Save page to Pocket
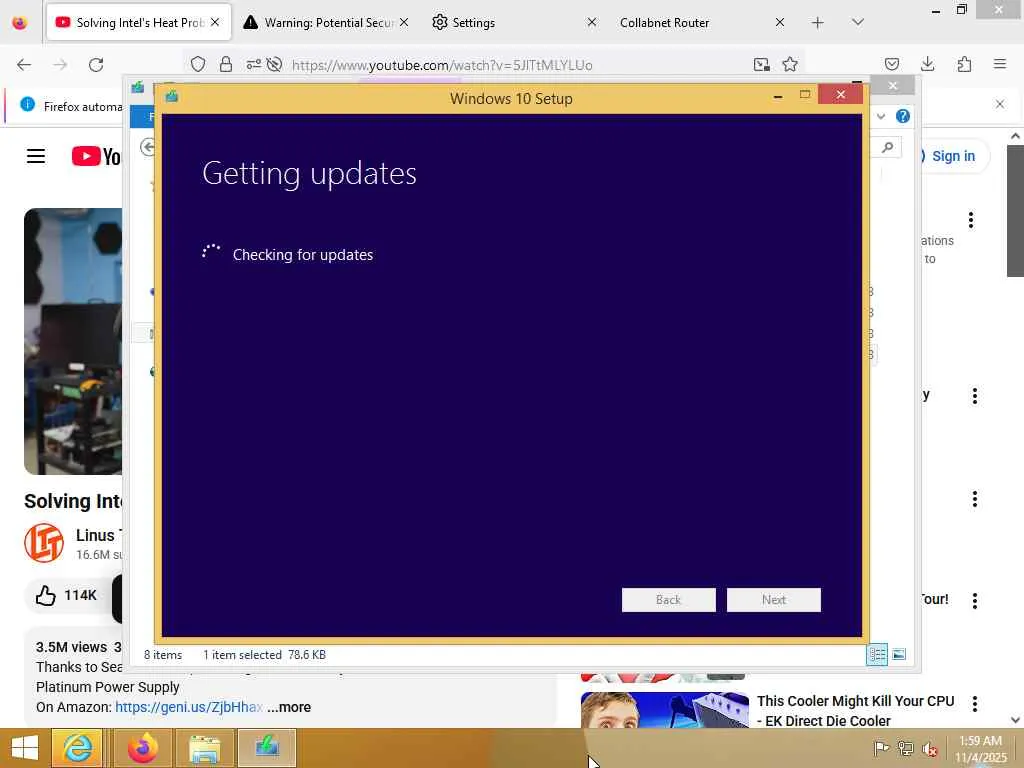The width and height of the screenshot is (1024, 768). (892, 65)
